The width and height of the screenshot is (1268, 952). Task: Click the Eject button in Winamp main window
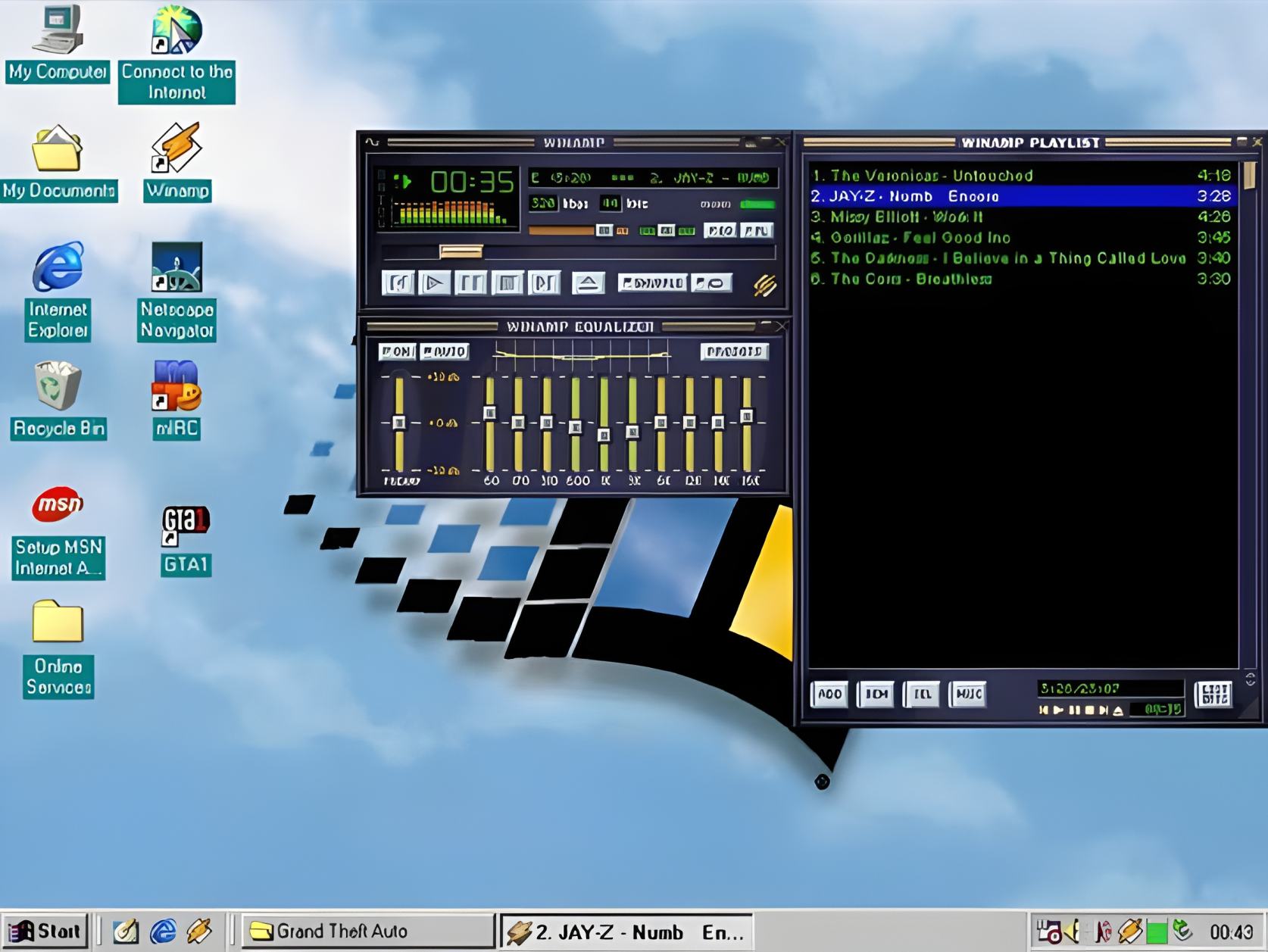pos(588,283)
